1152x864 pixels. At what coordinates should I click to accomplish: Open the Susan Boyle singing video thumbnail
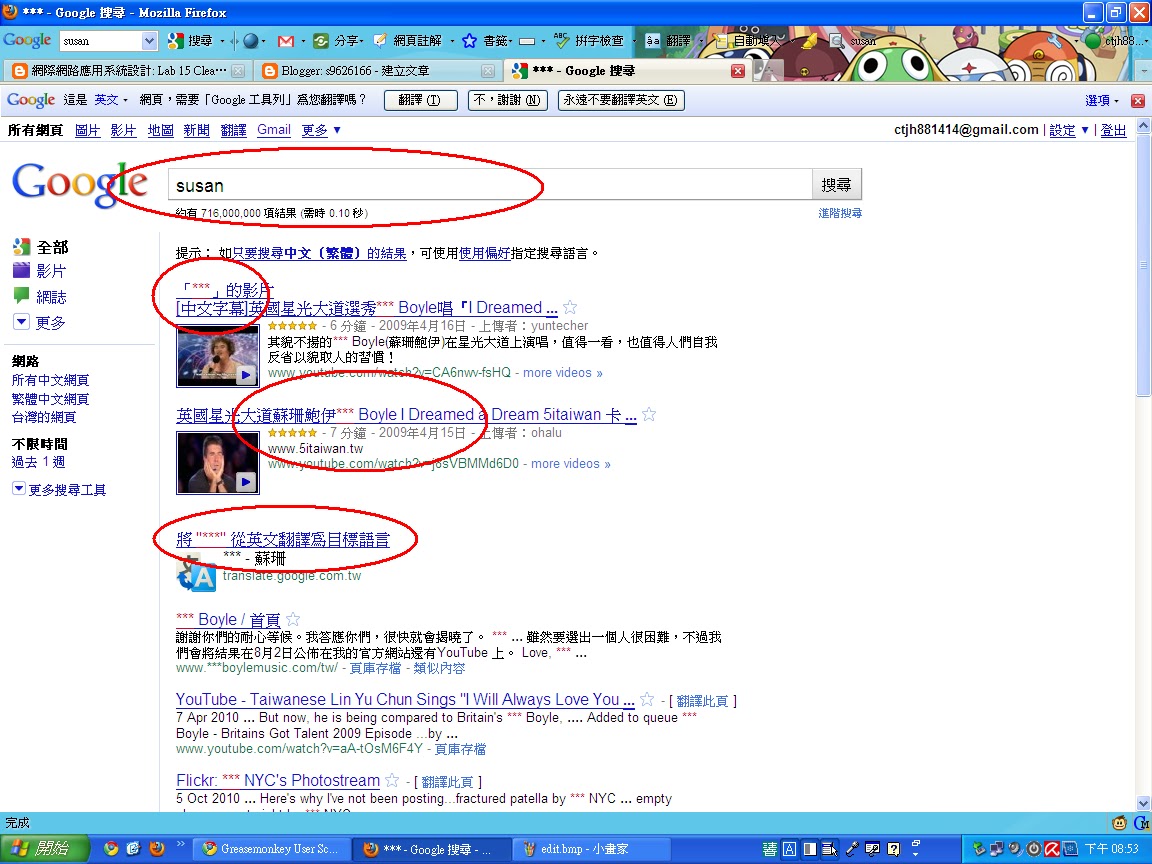click(x=217, y=356)
